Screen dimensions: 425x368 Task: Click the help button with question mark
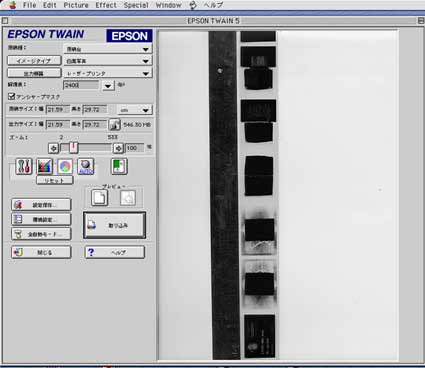[x=115, y=252]
